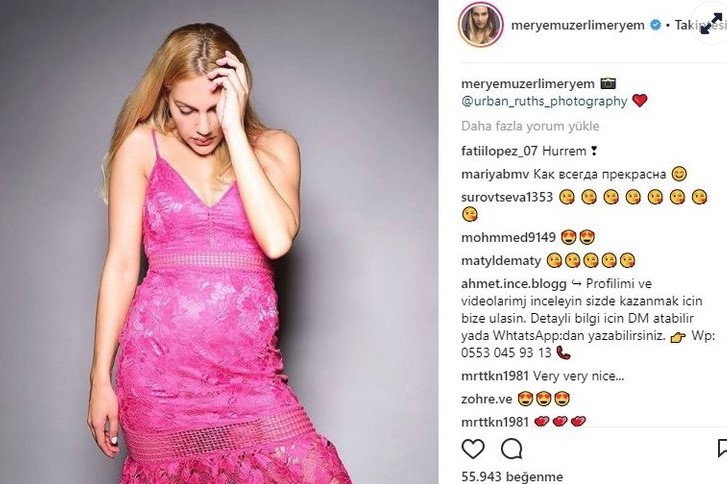Open ahmet.ince.blogg commenter profile
The width and height of the screenshot is (727, 484).
(514, 284)
